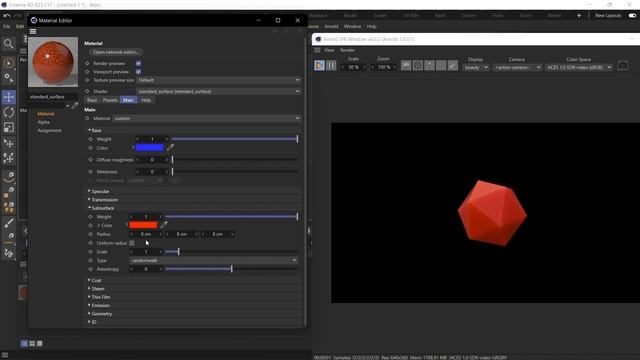This screenshot has height=360, width=640.
Task: Toggle the Base Weight keyframe diamond
Action: (x=91, y=139)
